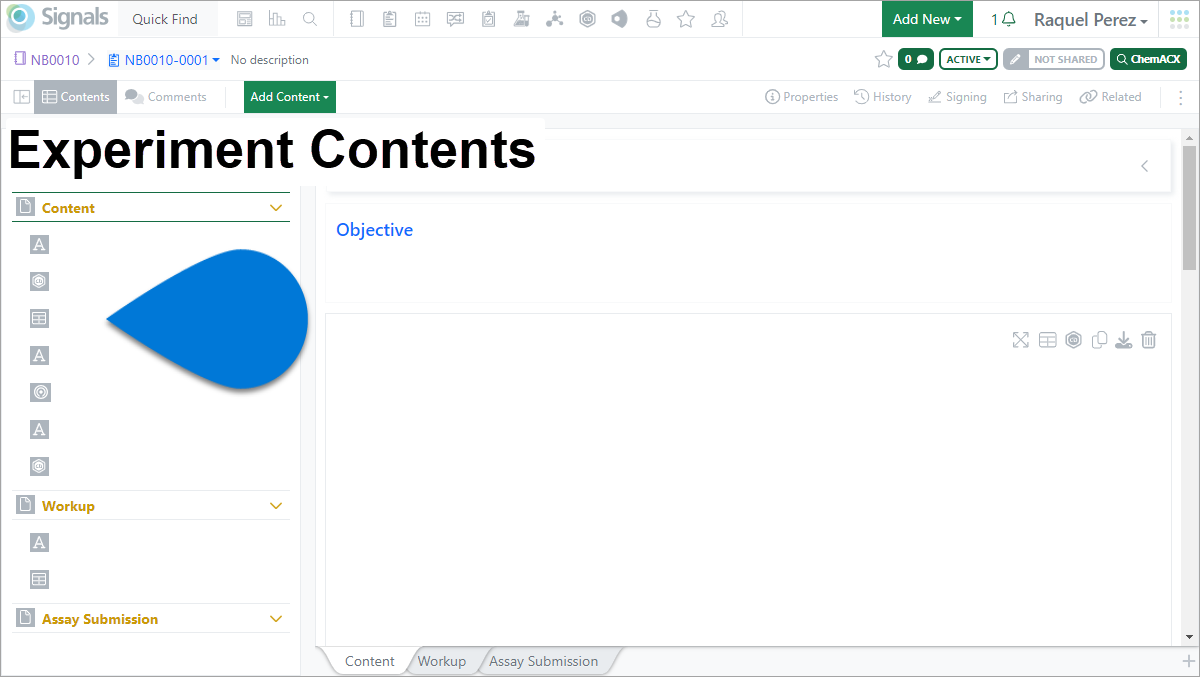Open the notifications bell
The image size is (1200, 677).
pos(1010,19)
